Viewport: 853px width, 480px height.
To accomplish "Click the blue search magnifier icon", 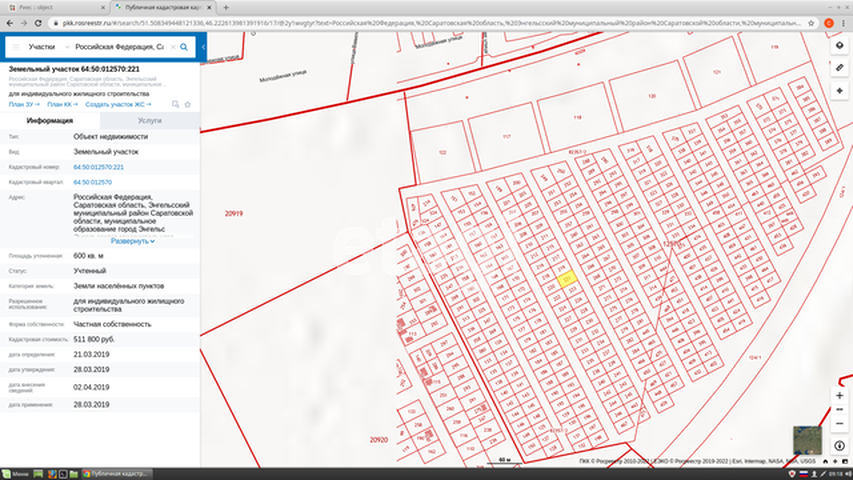I will tap(184, 47).
